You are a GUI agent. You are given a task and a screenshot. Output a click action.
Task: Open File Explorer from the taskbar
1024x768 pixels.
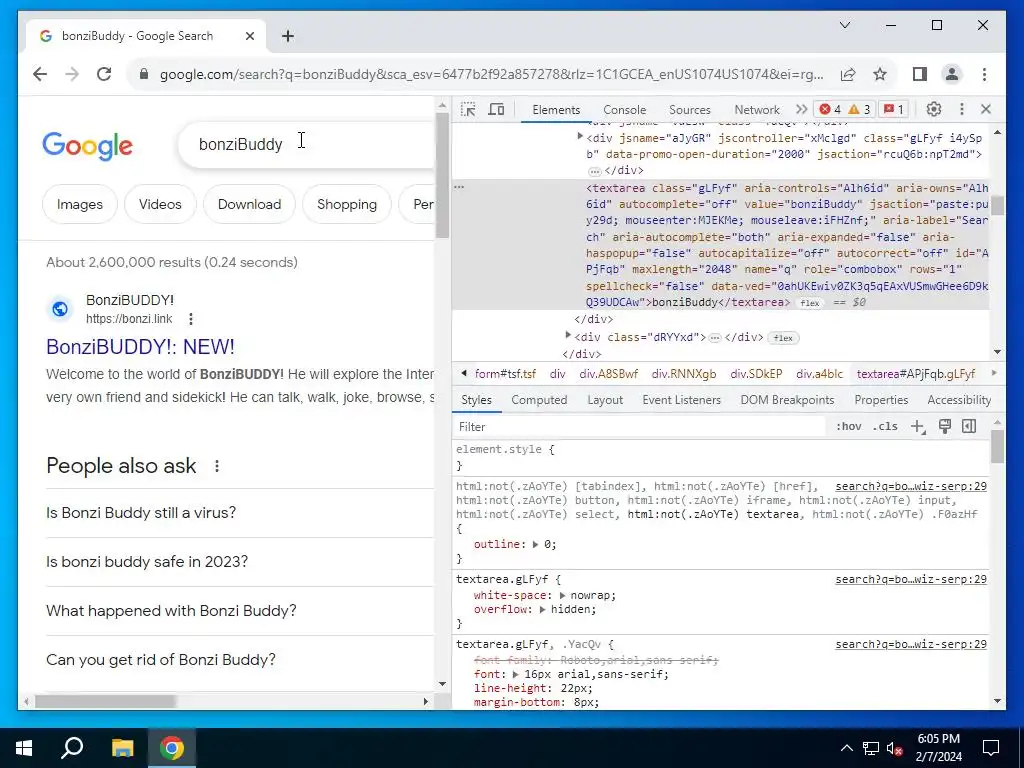(122, 748)
